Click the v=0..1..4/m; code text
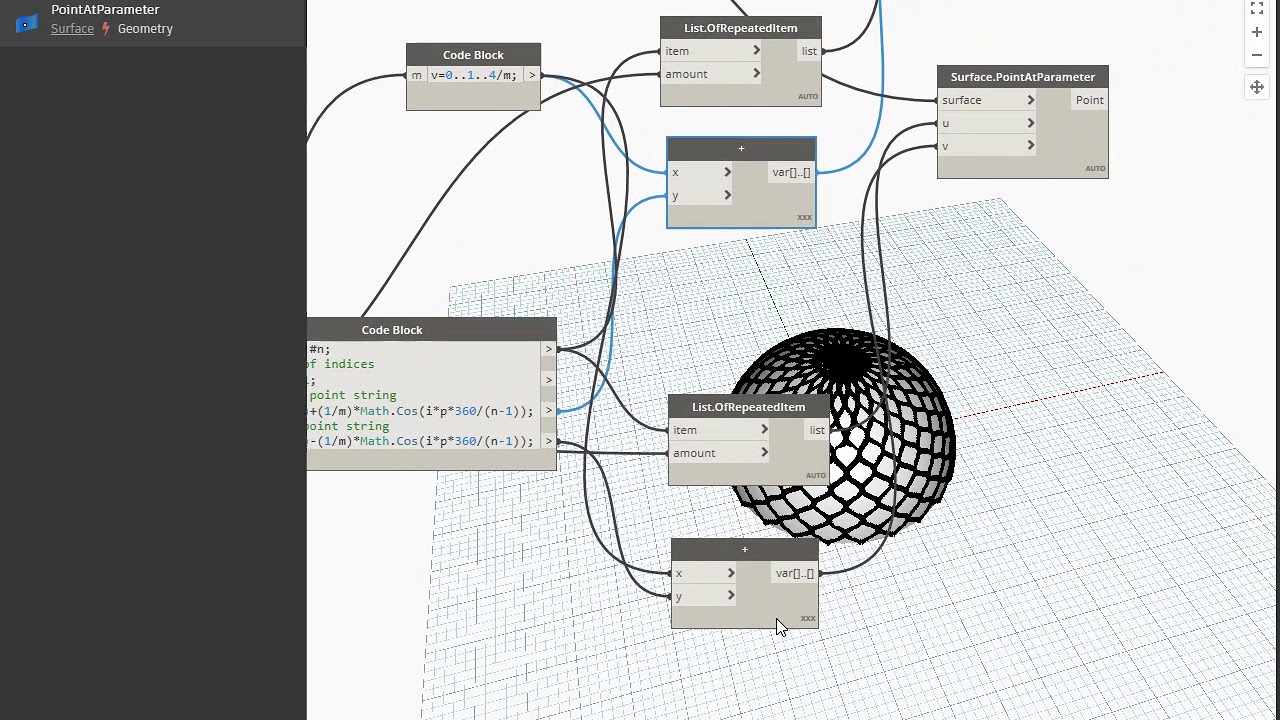The height and width of the screenshot is (720, 1280). click(x=474, y=76)
